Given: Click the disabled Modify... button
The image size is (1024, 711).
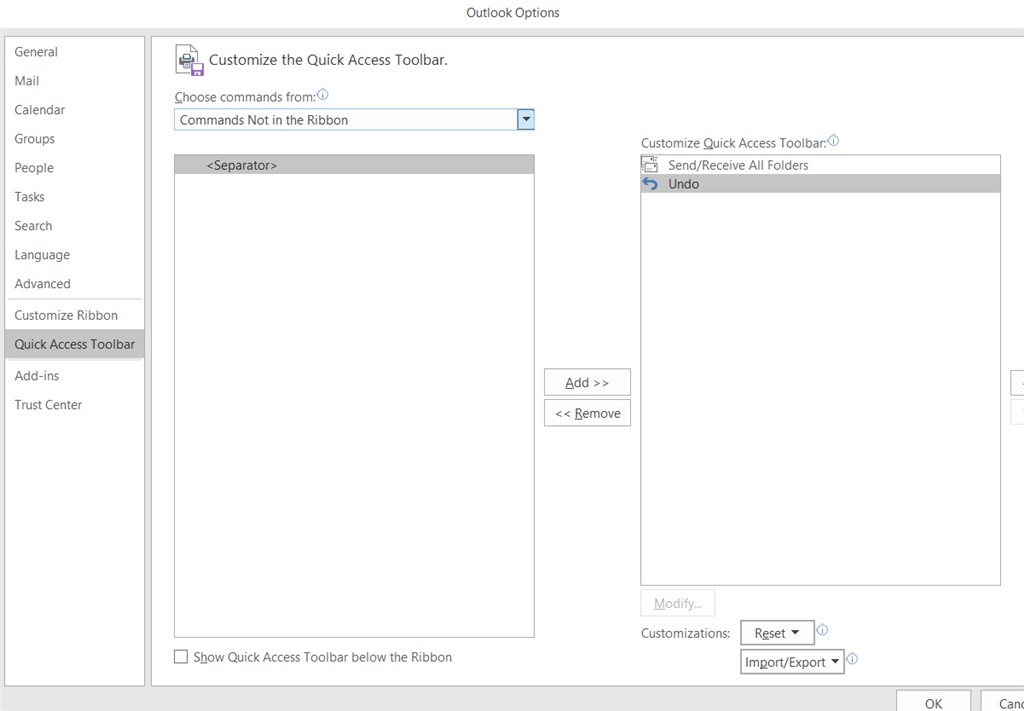Looking at the screenshot, I should pyautogui.click(x=677, y=603).
